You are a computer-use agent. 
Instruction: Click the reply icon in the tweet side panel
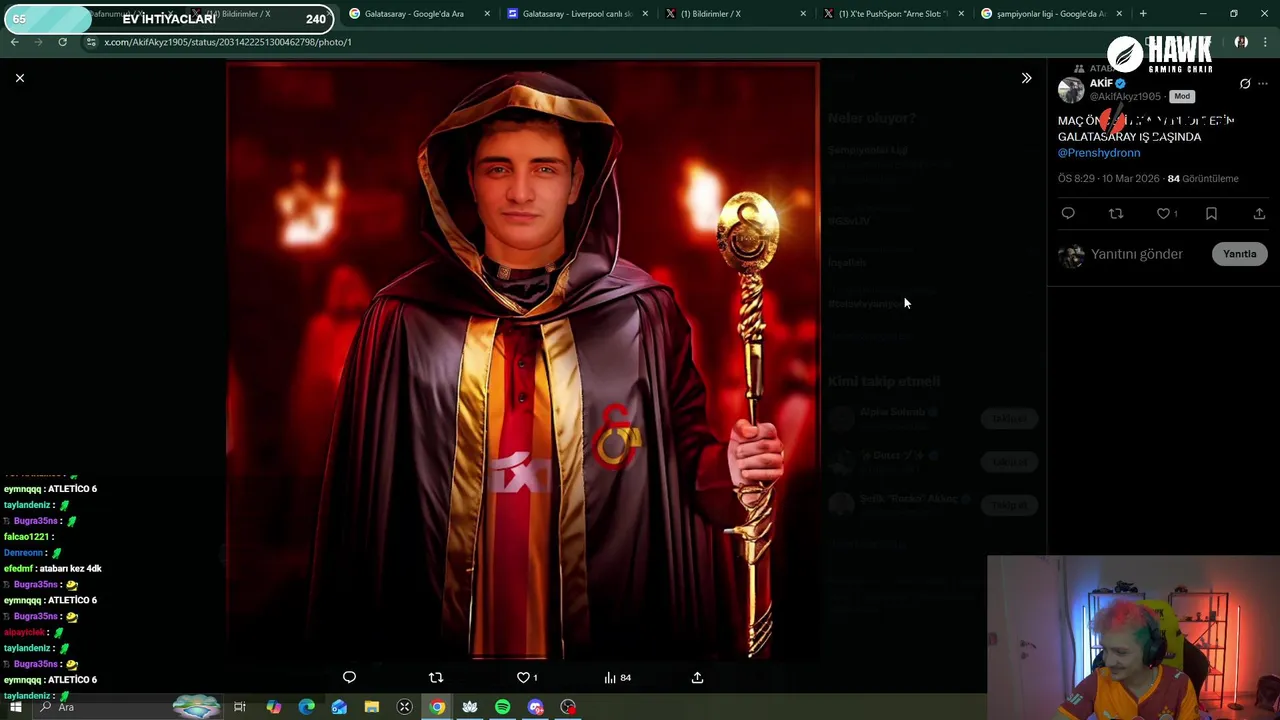coord(1068,213)
